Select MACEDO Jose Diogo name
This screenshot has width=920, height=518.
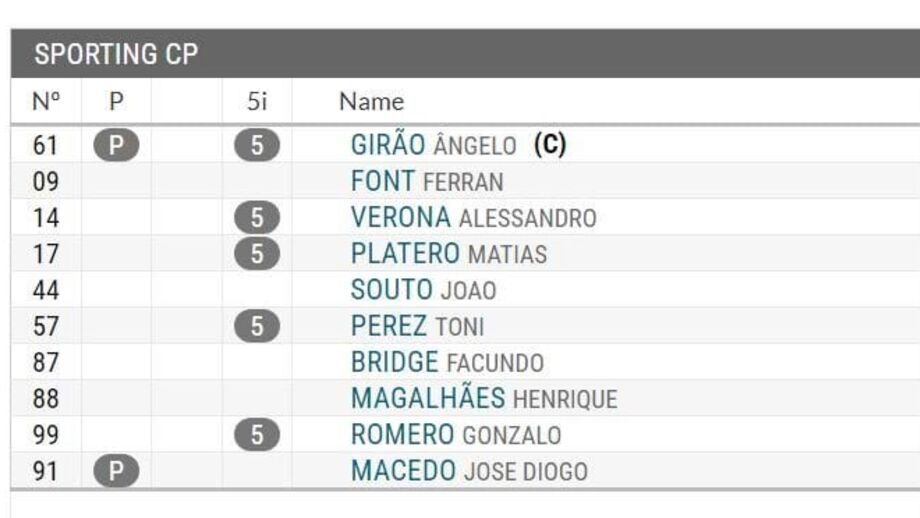[x=469, y=470]
